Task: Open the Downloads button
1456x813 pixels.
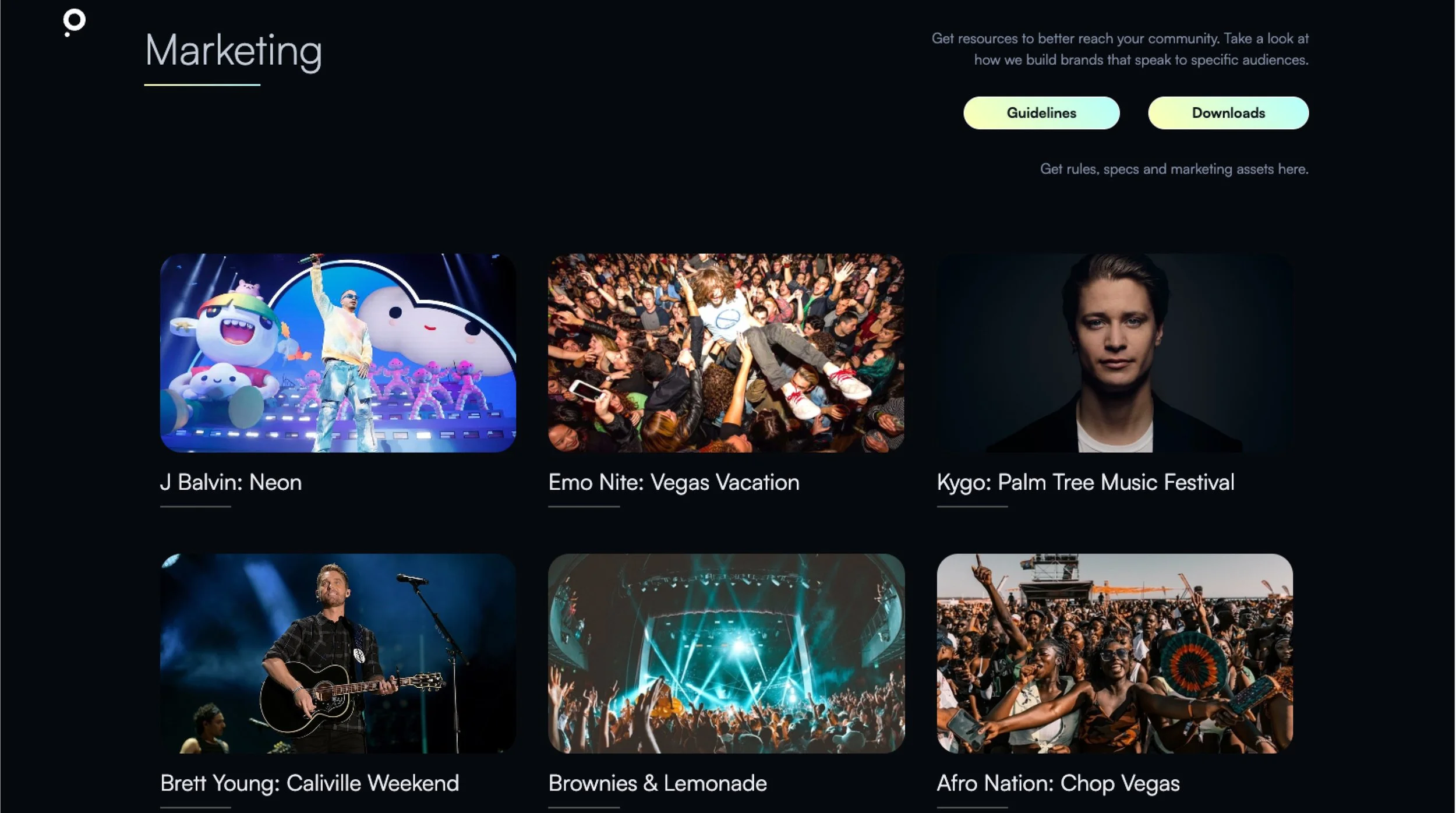Action: coord(1228,113)
